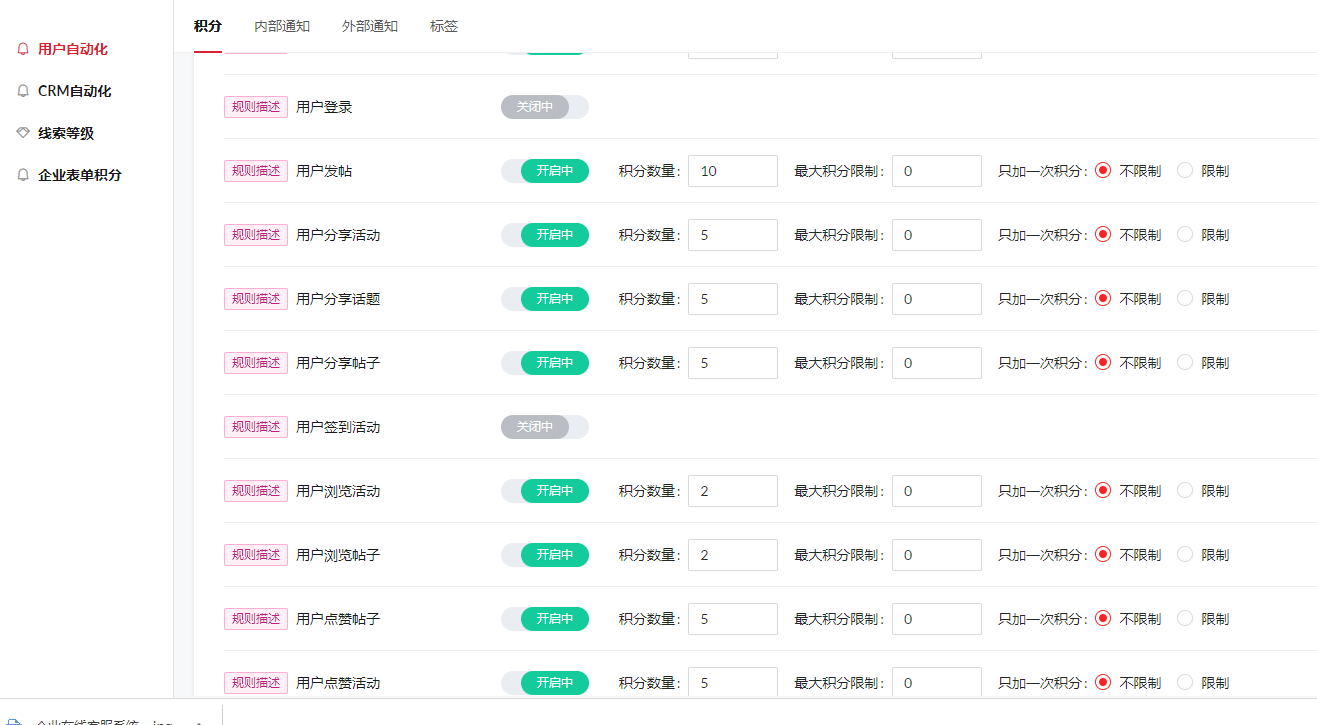
Task: Disable the 用户点赞帖子 rule toggle
Action: (545, 619)
